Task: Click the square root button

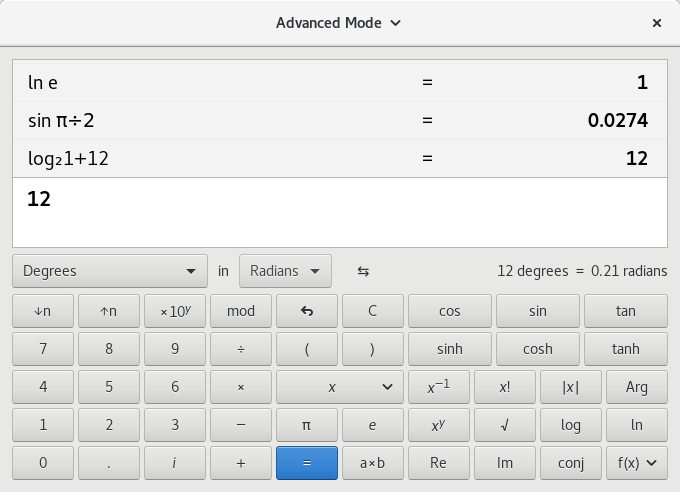Action: coord(504,425)
